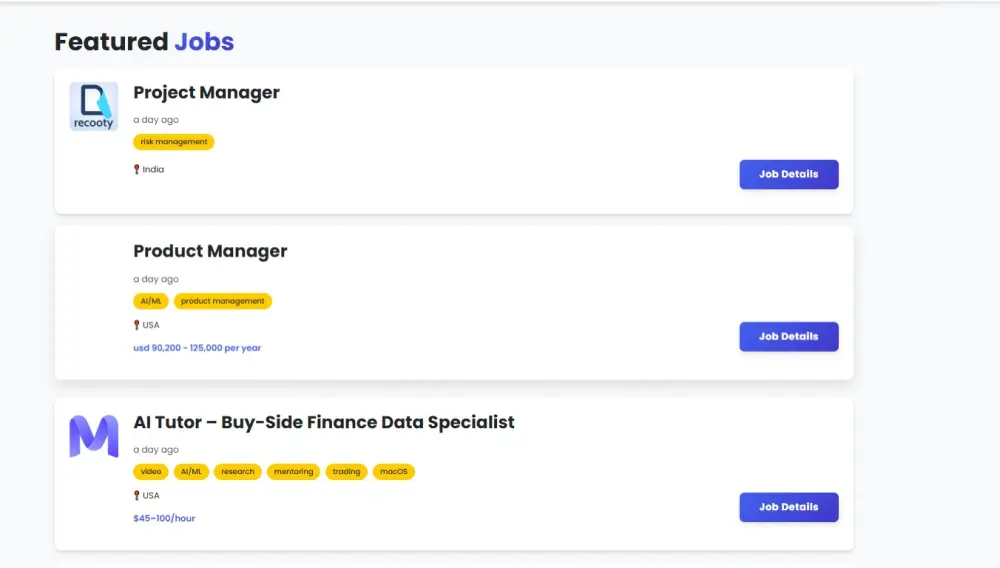Open the AI Tutor – Buy-Side Finance Data Specialist title
Viewport: 1000px width, 568px height.
pyautogui.click(x=323, y=422)
